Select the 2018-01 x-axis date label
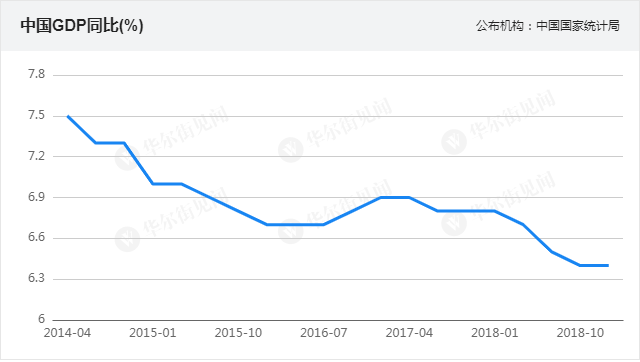Screen dimensions: 640x362 point(495,333)
